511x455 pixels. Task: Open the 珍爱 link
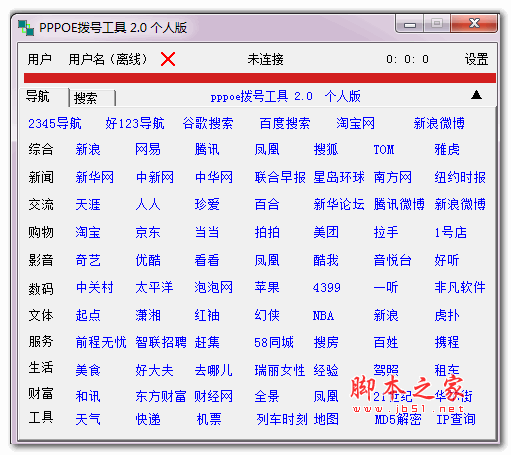(207, 204)
